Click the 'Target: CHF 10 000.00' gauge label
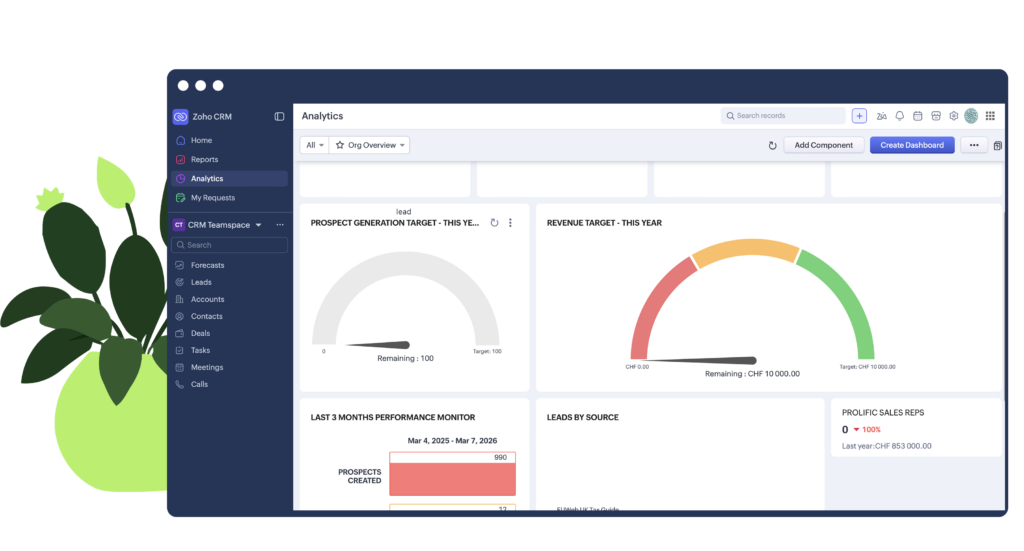This screenshot has width=1024, height=551. click(867, 367)
